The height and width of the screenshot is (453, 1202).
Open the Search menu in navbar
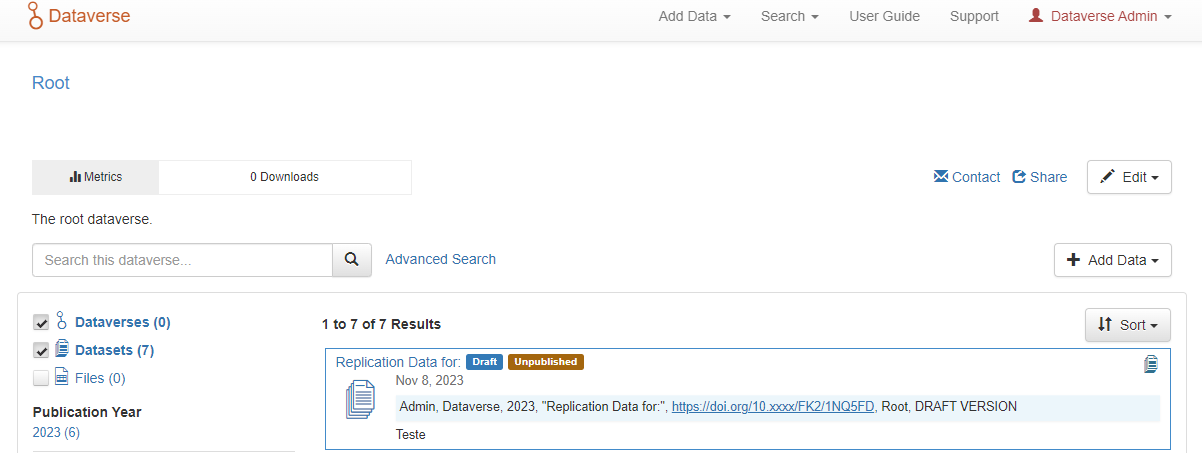pos(789,16)
